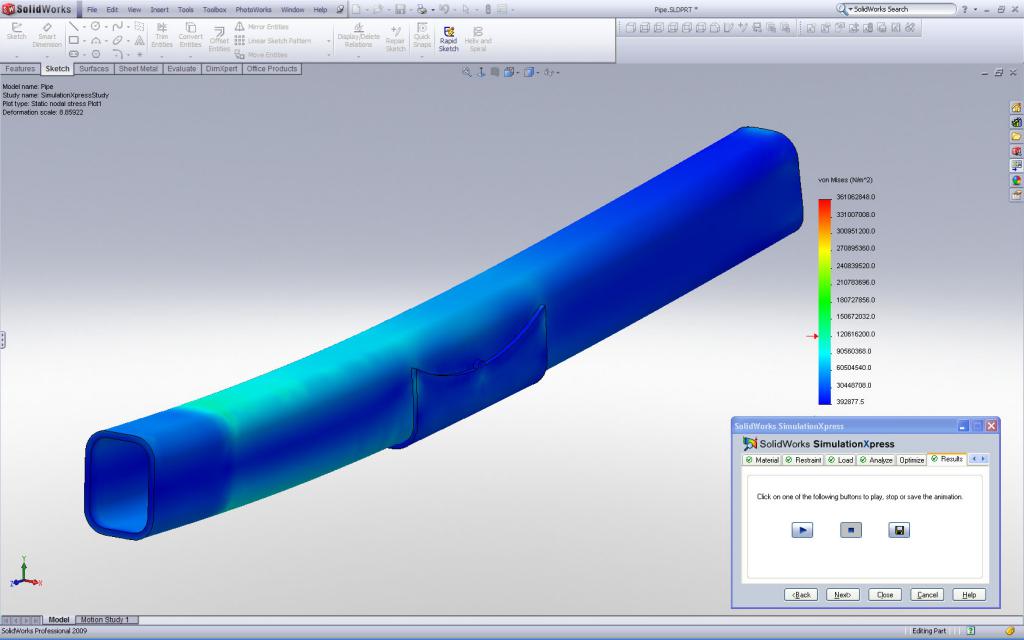Click the Print icon in top toolbar

(421, 9)
